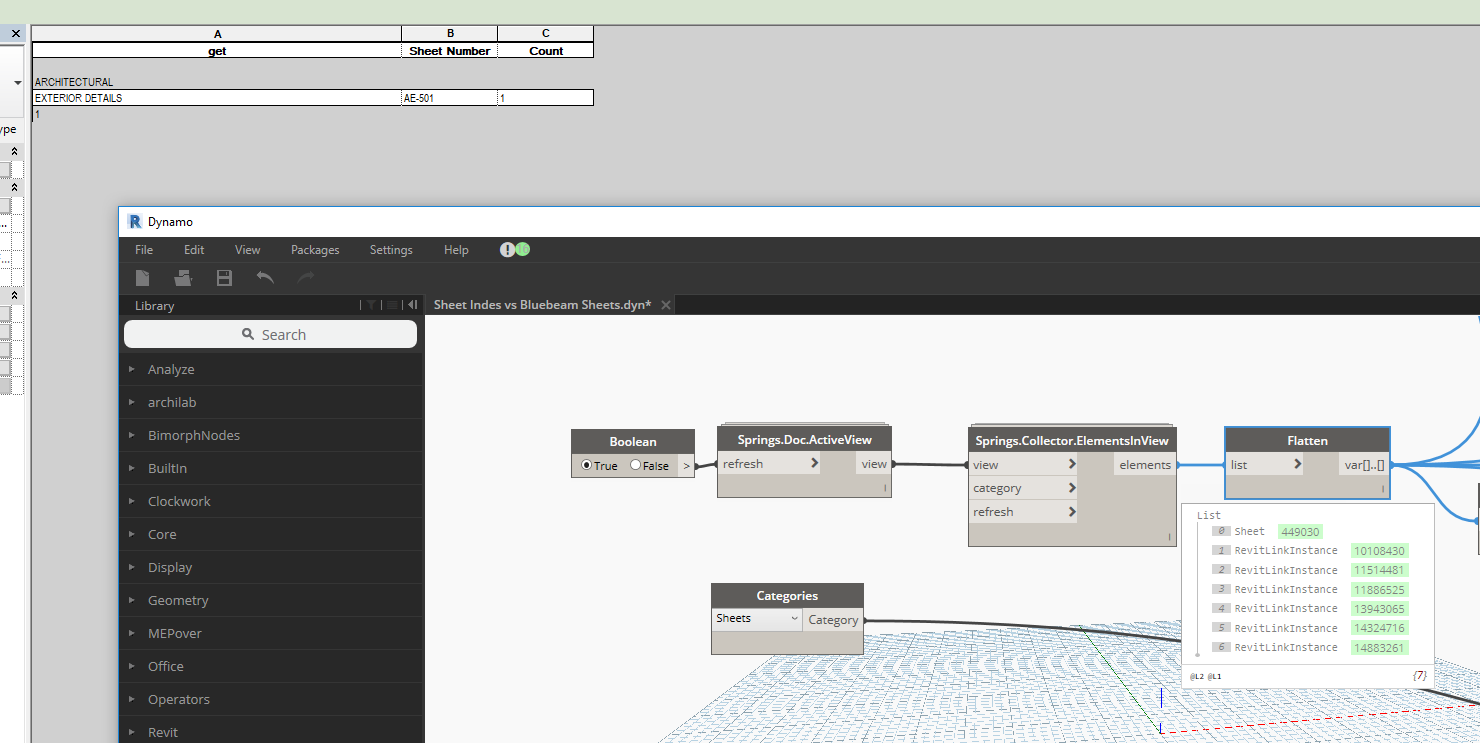Open the white exclamation notification icon

[x=507, y=250]
